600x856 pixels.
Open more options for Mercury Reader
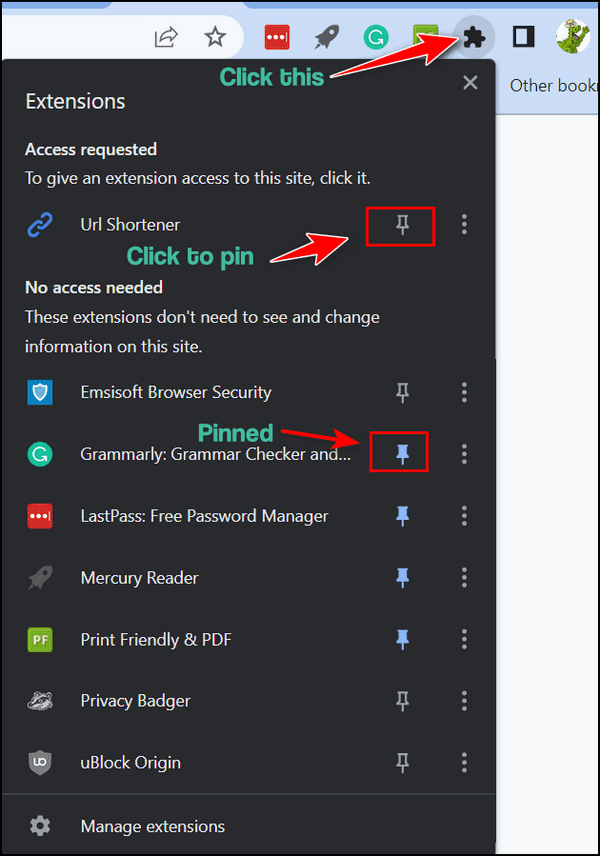[x=464, y=578]
